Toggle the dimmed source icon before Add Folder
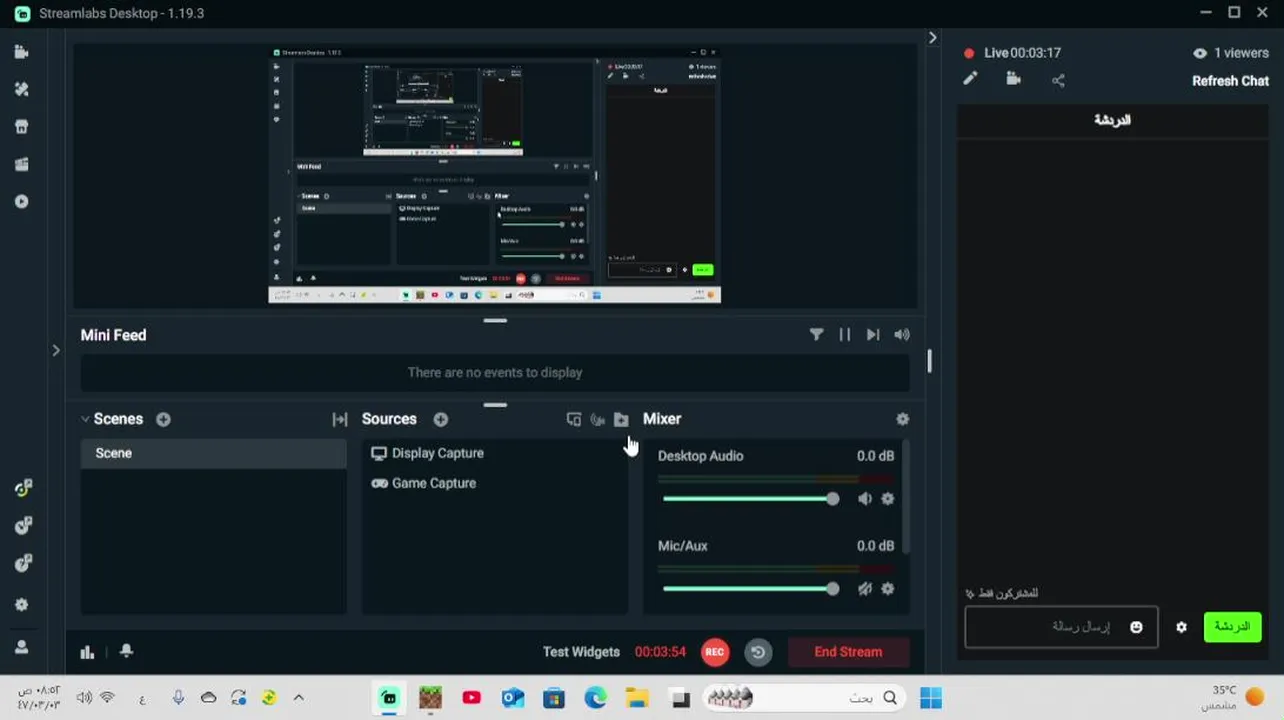 (x=598, y=419)
